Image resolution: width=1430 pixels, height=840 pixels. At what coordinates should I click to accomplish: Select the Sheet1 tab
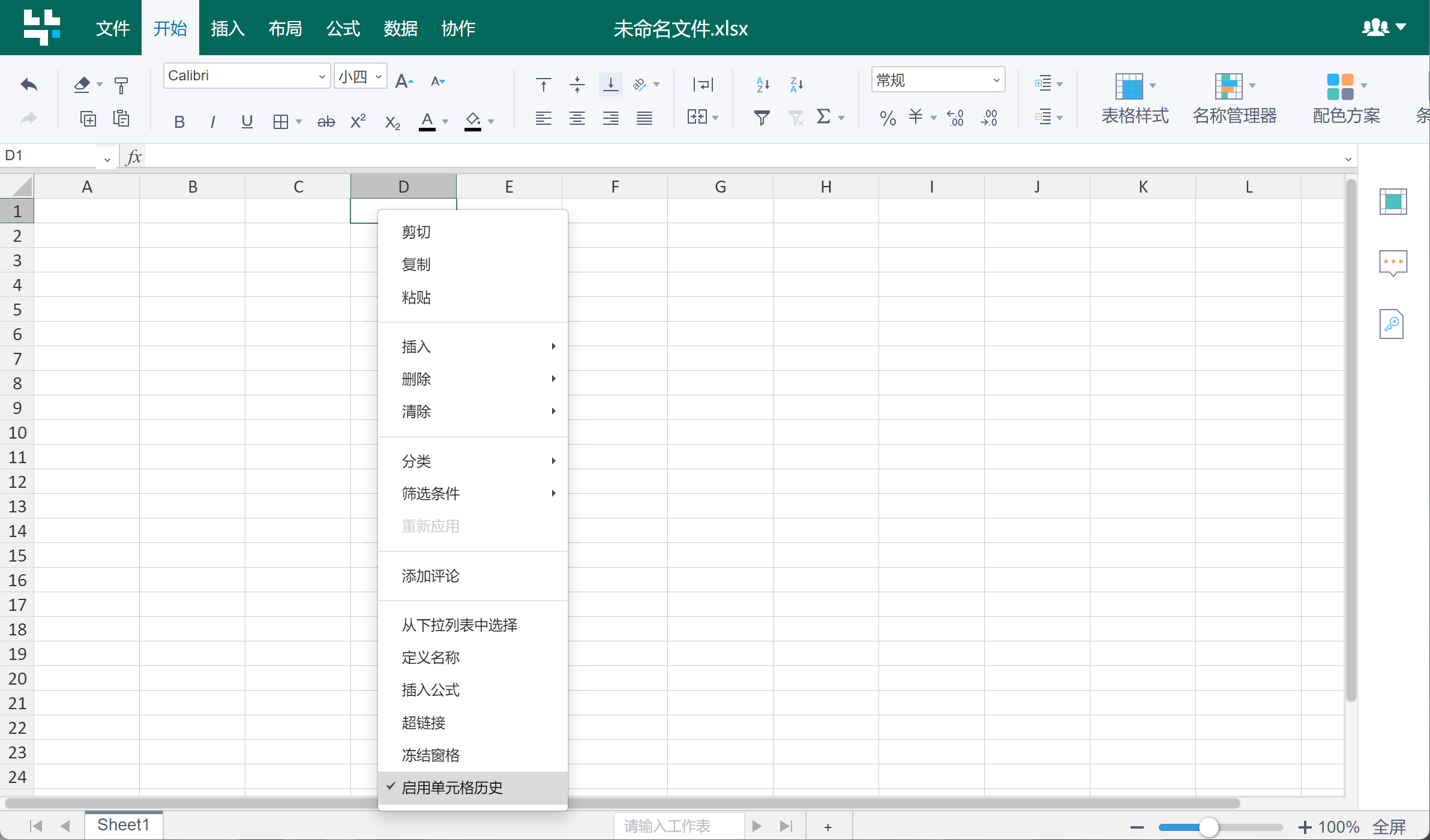click(x=124, y=825)
